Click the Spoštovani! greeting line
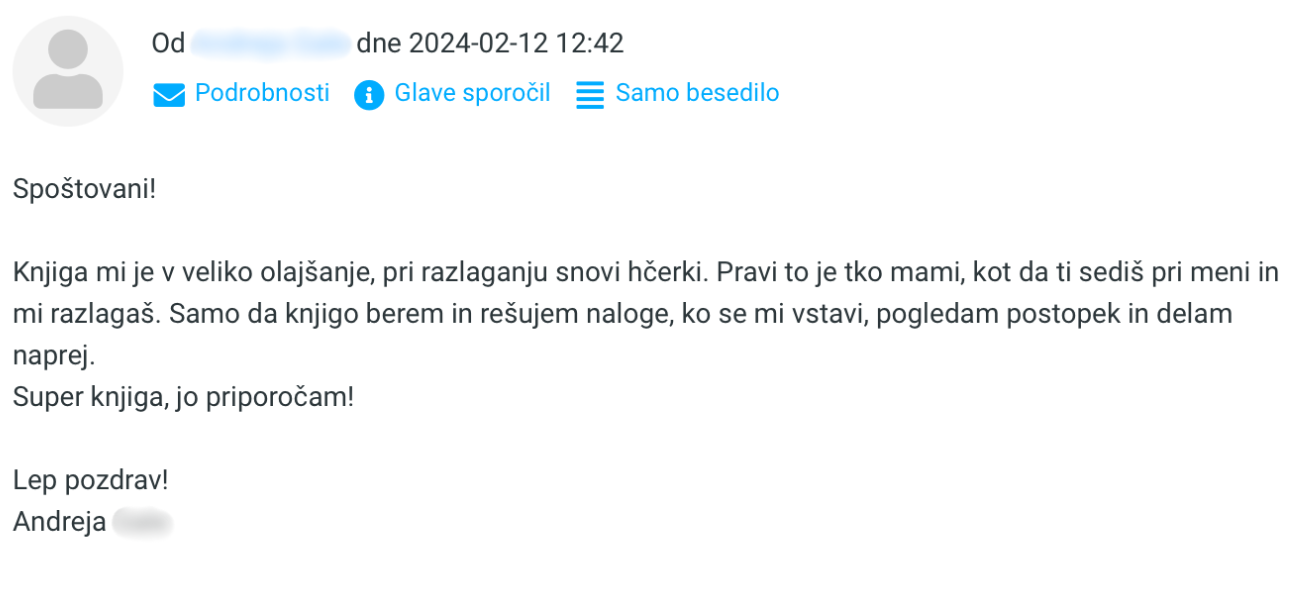Viewport: 1300px width, 600px height. tap(85, 189)
